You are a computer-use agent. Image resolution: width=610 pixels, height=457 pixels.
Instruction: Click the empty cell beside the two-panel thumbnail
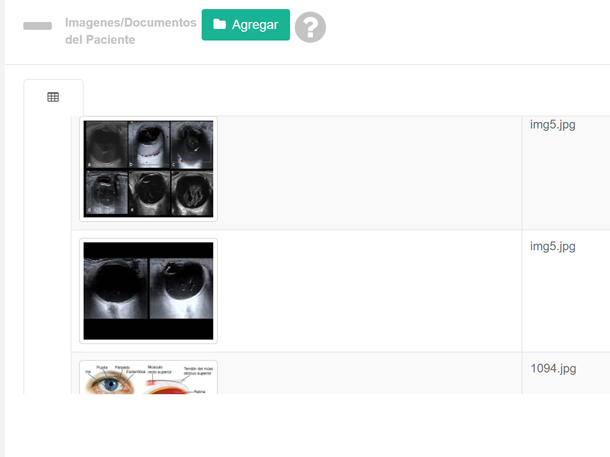370,291
